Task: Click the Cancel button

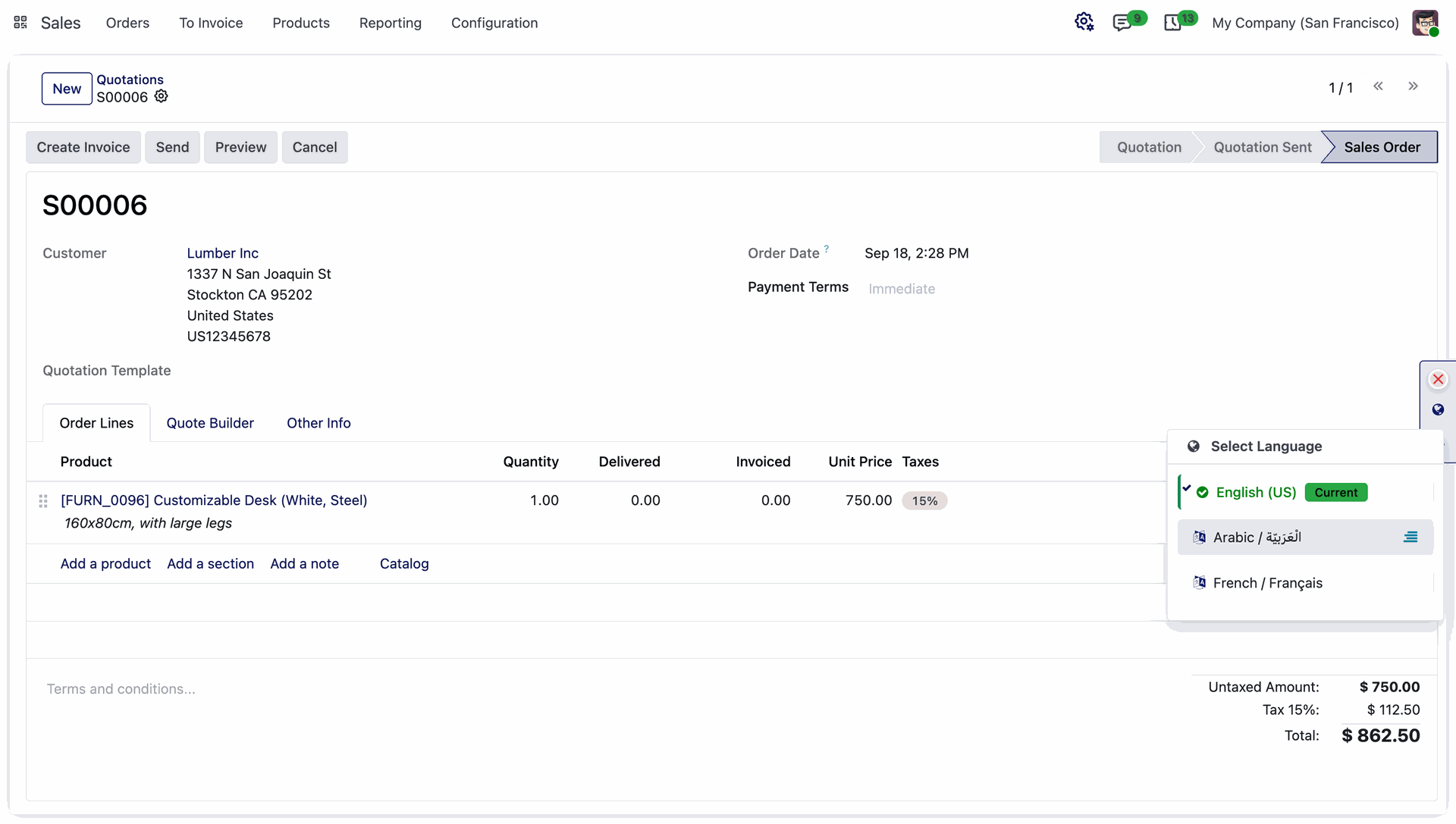Action: [x=315, y=147]
